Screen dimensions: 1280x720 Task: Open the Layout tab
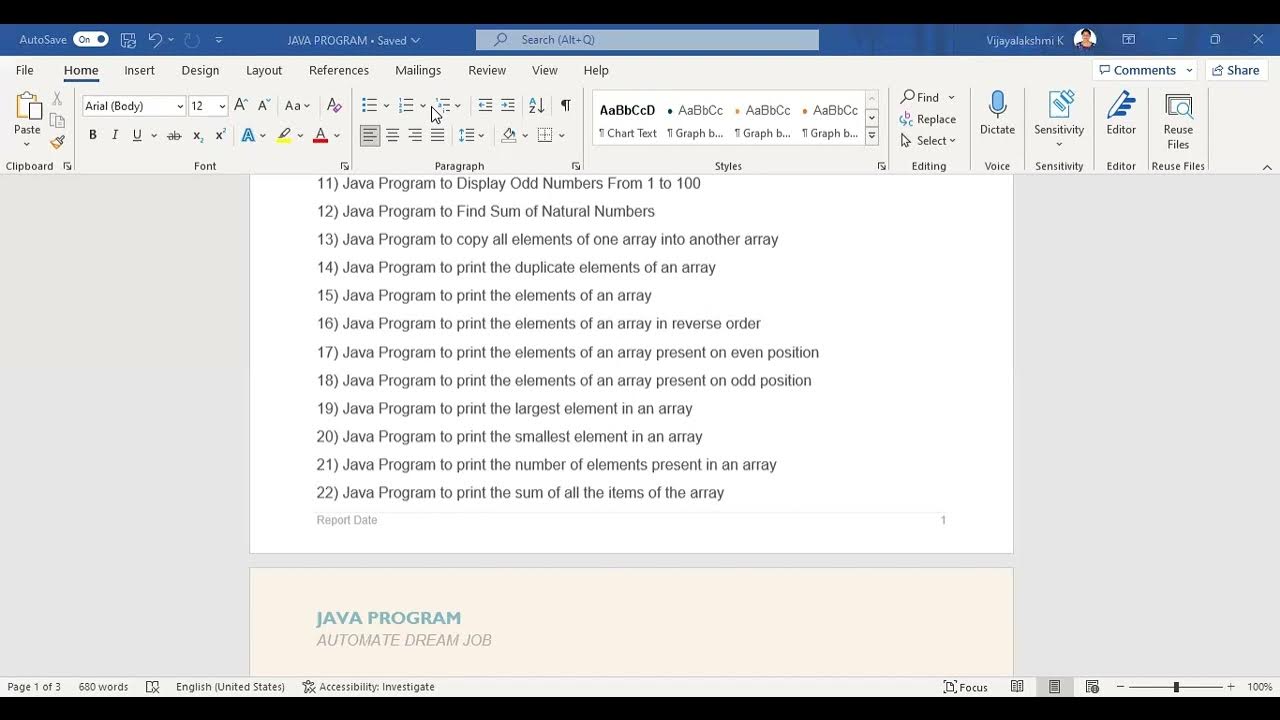point(264,70)
